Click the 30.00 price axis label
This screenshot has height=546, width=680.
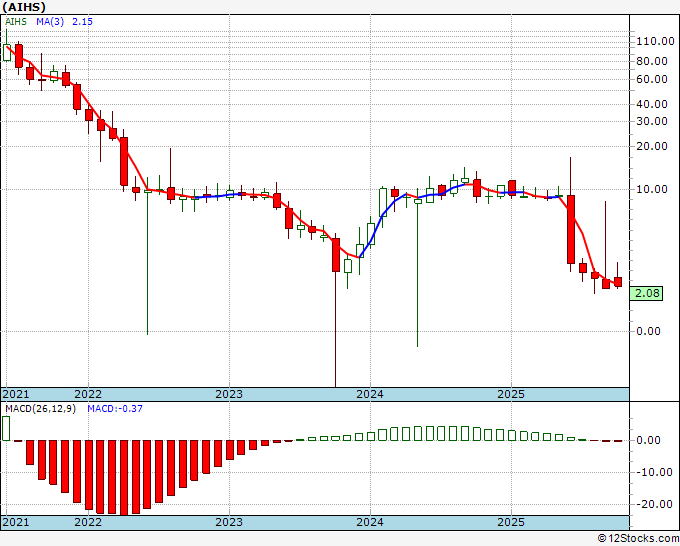tap(652, 121)
